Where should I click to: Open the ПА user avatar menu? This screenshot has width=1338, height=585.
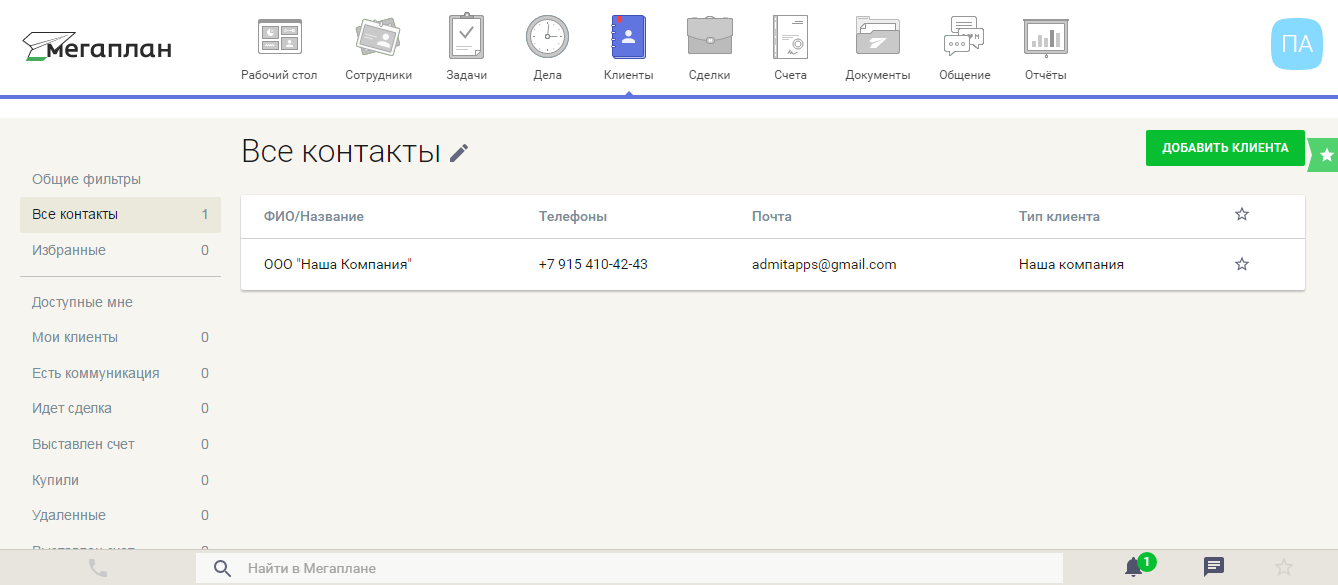tap(1296, 44)
